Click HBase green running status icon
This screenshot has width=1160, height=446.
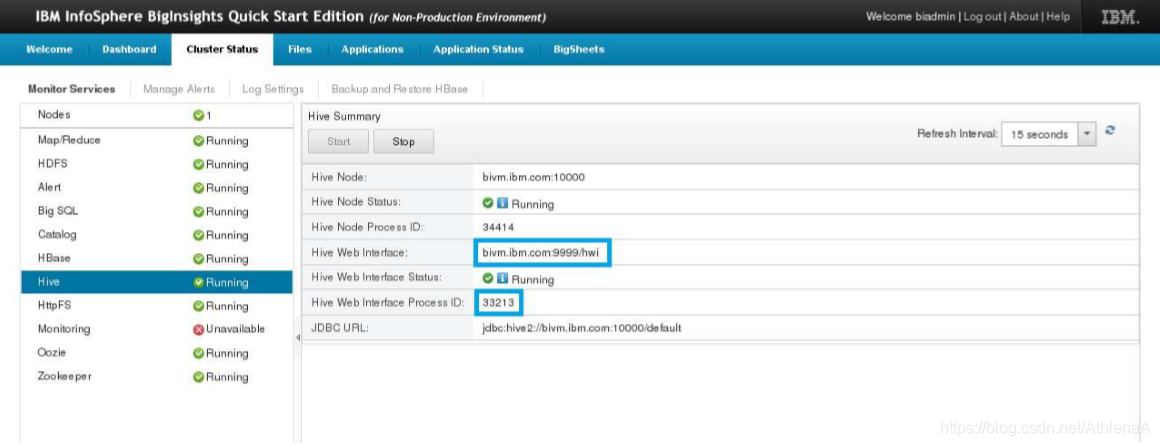[x=198, y=259]
